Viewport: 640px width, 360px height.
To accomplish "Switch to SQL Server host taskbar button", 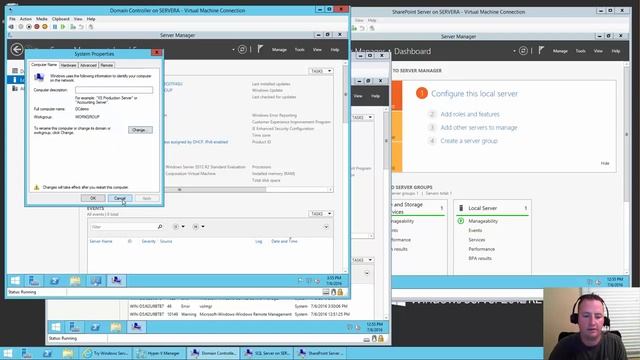I will [x=267, y=353].
